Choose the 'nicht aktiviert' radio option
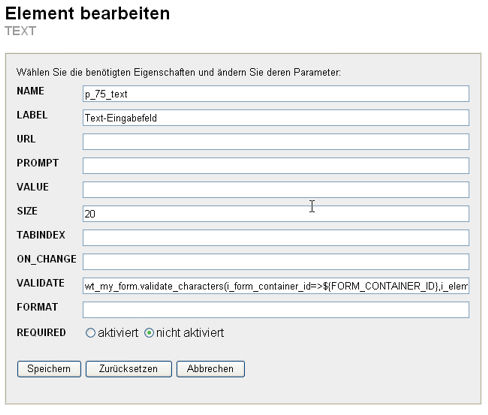488x415 pixels. [x=149, y=333]
